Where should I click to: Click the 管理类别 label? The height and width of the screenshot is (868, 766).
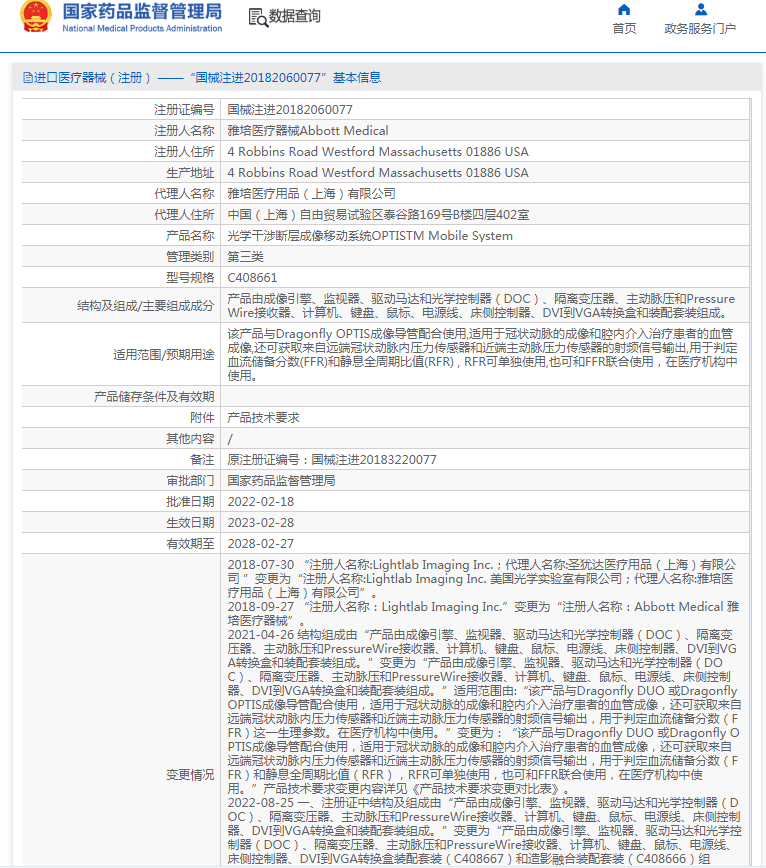190,257
